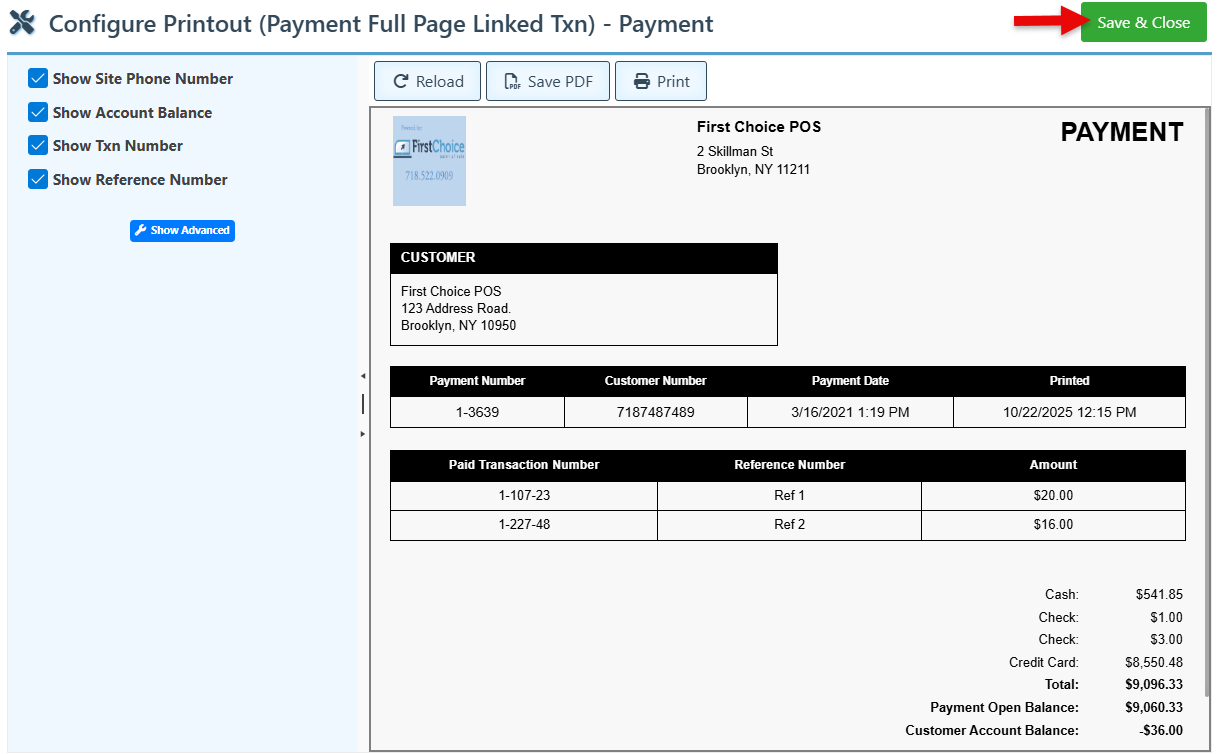Viewport: 1217px width, 754px height.
Task: Open the Show Advanced options
Action: (182, 231)
